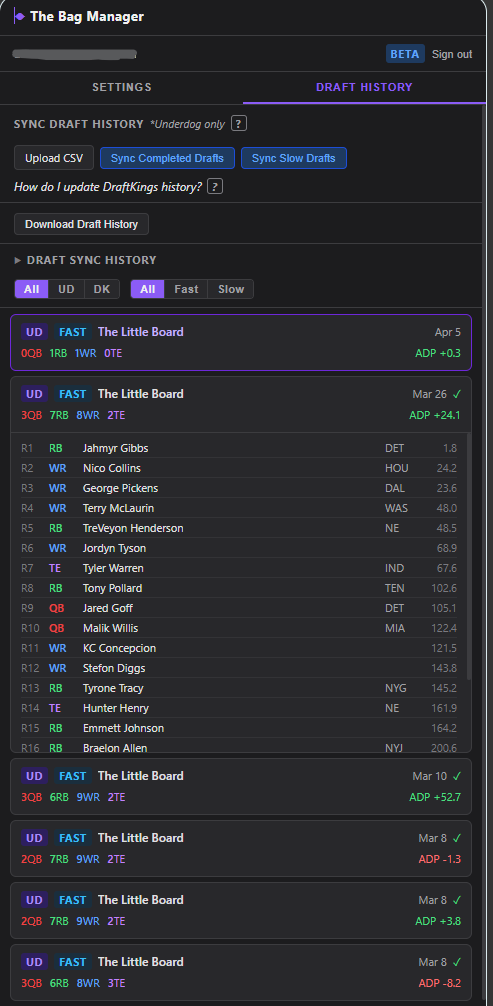Collapse the Mar 26 Little Board draft
The height and width of the screenshot is (1006, 493).
tap(241, 404)
